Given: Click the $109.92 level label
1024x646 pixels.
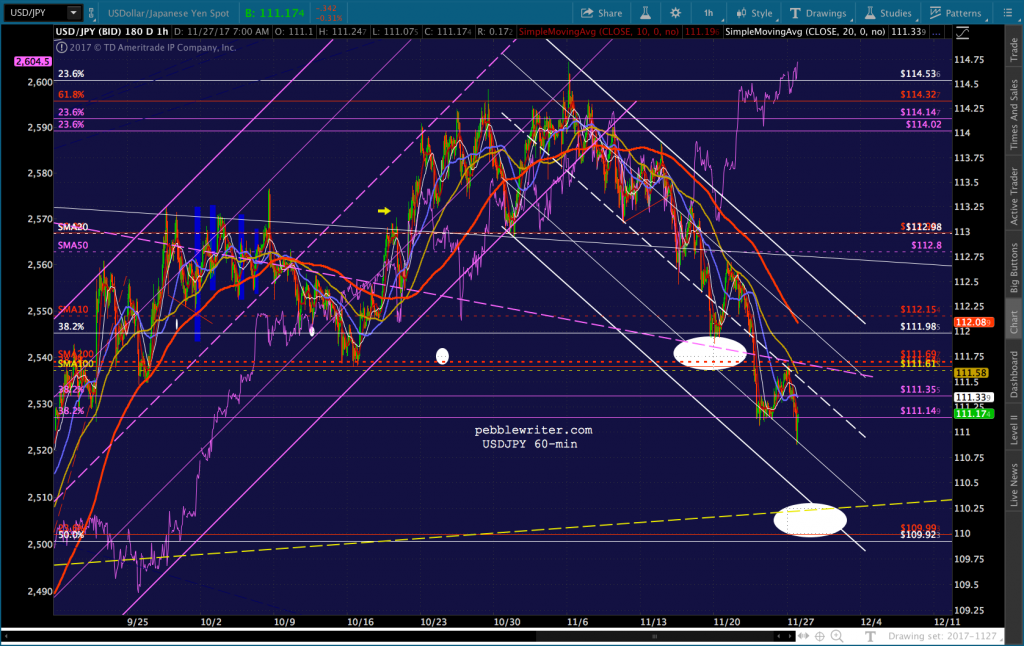Looking at the screenshot, I should pyautogui.click(x=920, y=534).
